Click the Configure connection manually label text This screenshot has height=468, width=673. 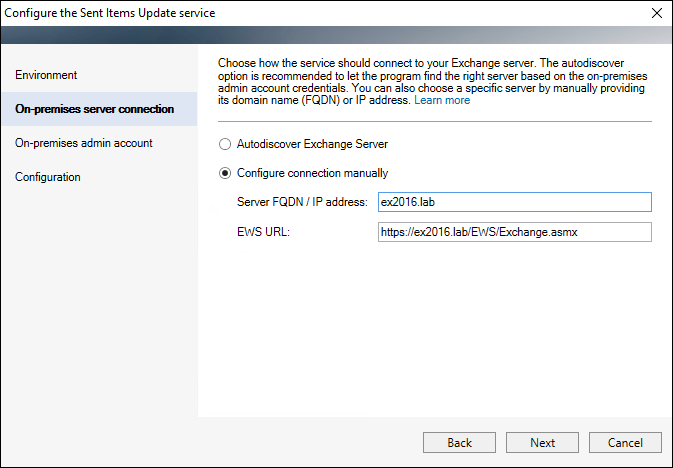(x=312, y=173)
